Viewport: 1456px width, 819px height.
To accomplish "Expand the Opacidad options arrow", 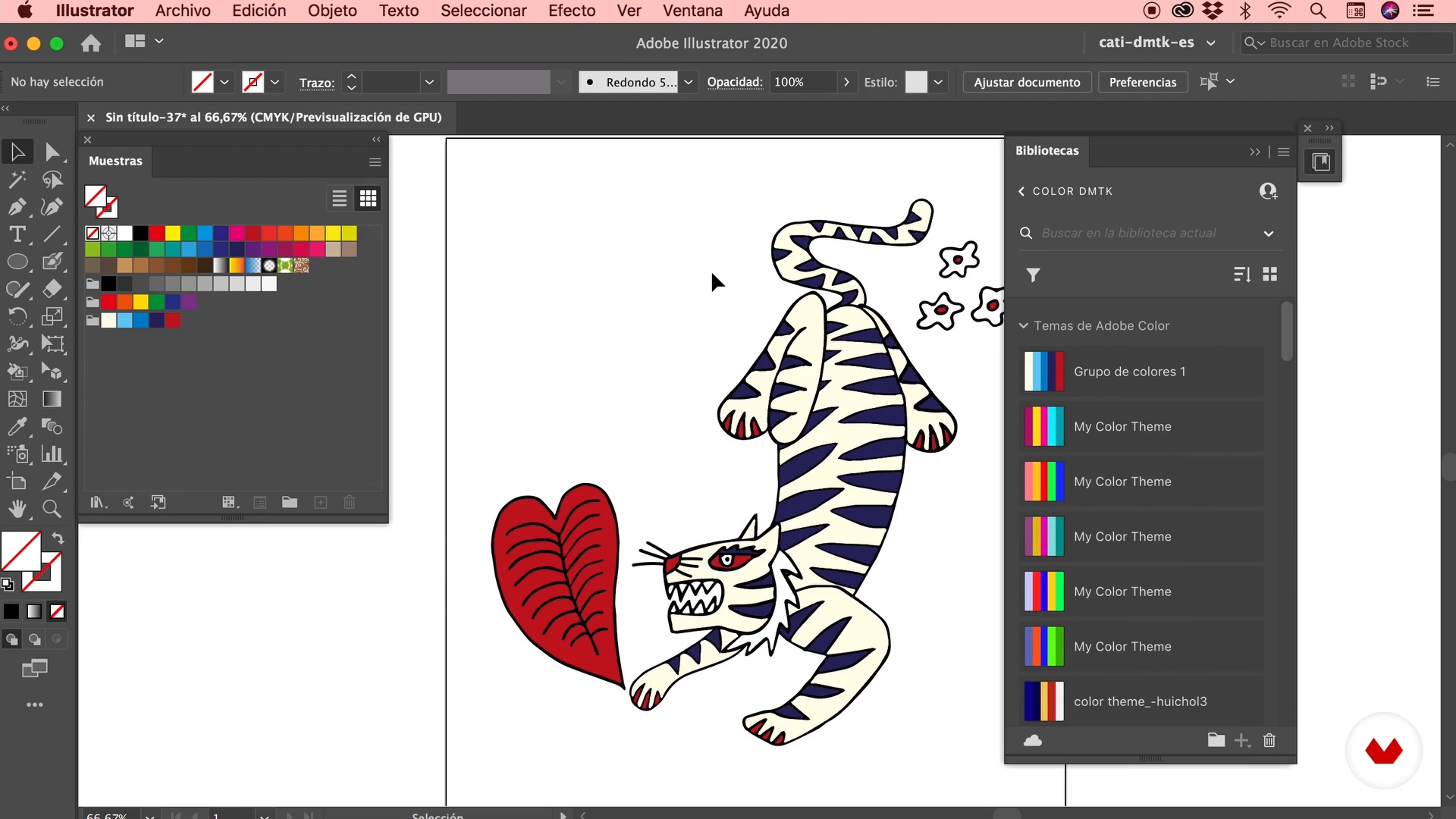I will (x=846, y=82).
